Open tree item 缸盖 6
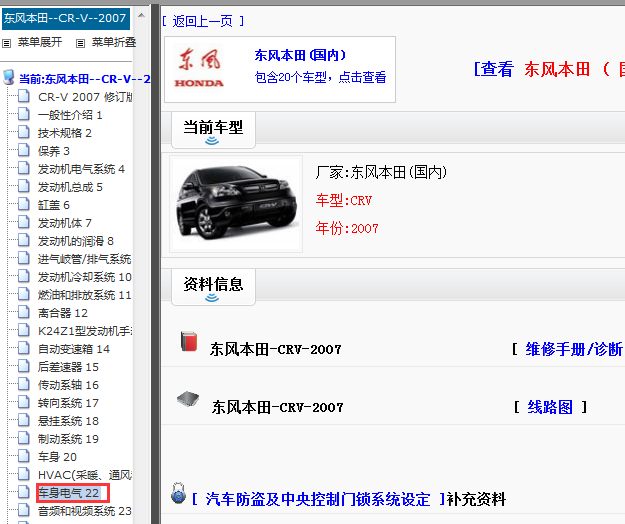The height and width of the screenshot is (524, 625). click(54, 205)
